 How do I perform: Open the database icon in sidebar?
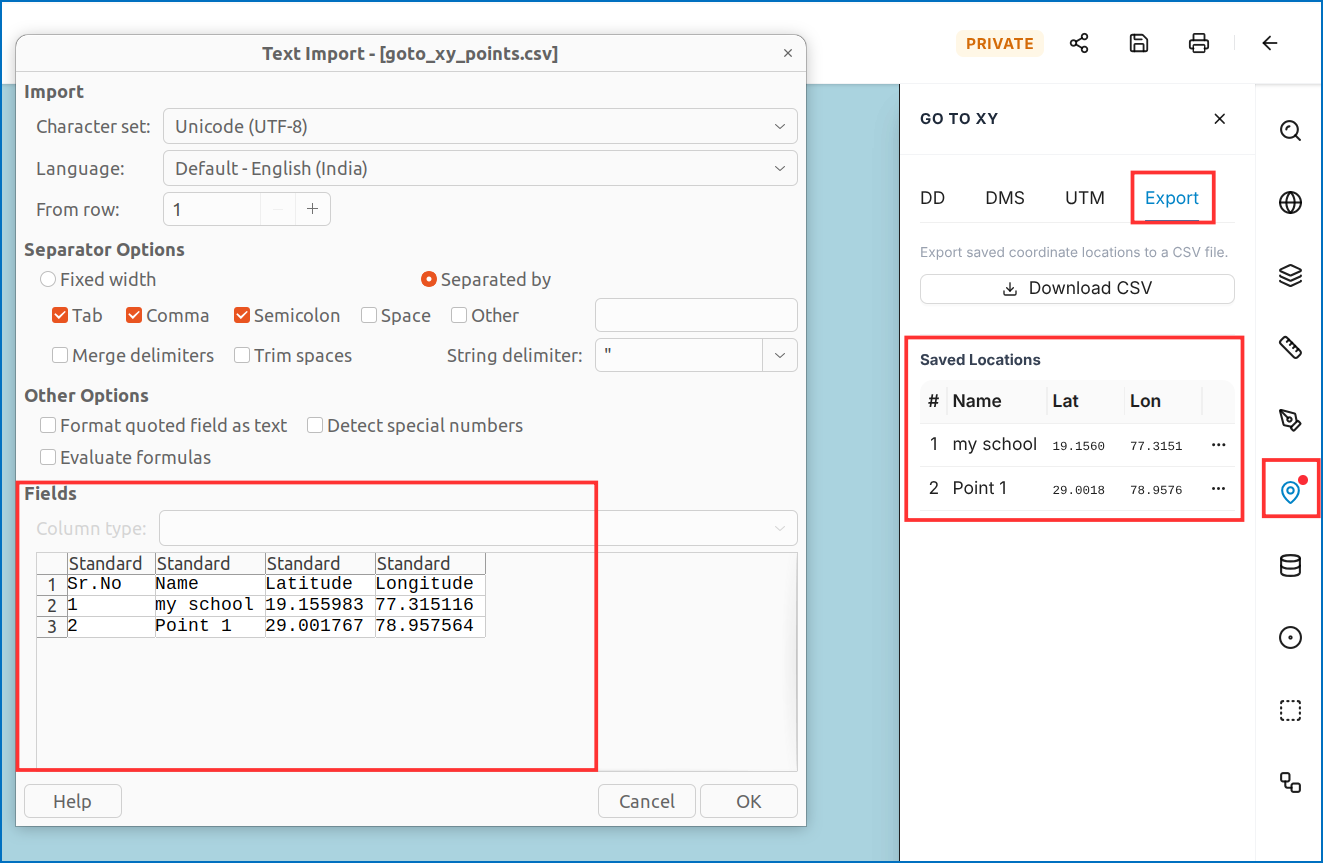pyautogui.click(x=1291, y=565)
